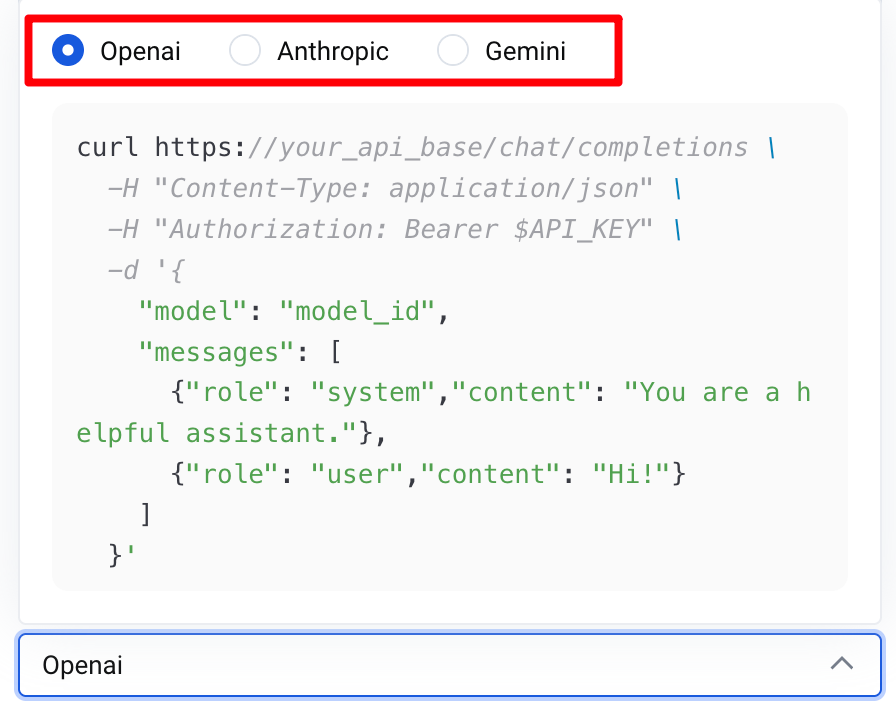
Task: Choose the Anthropic radio option
Action: click(x=245, y=51)
